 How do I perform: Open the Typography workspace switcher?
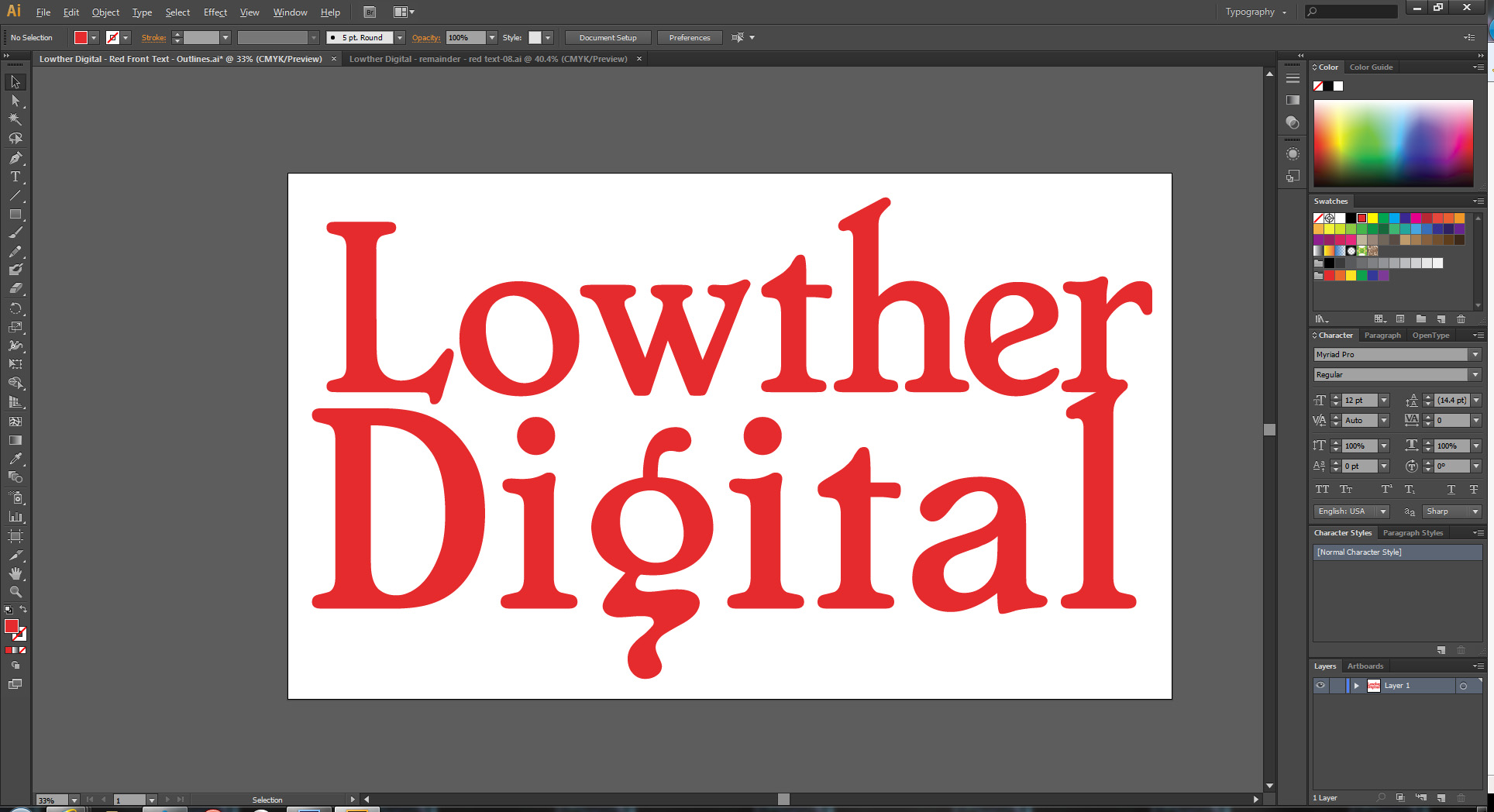click(1256, 12)
